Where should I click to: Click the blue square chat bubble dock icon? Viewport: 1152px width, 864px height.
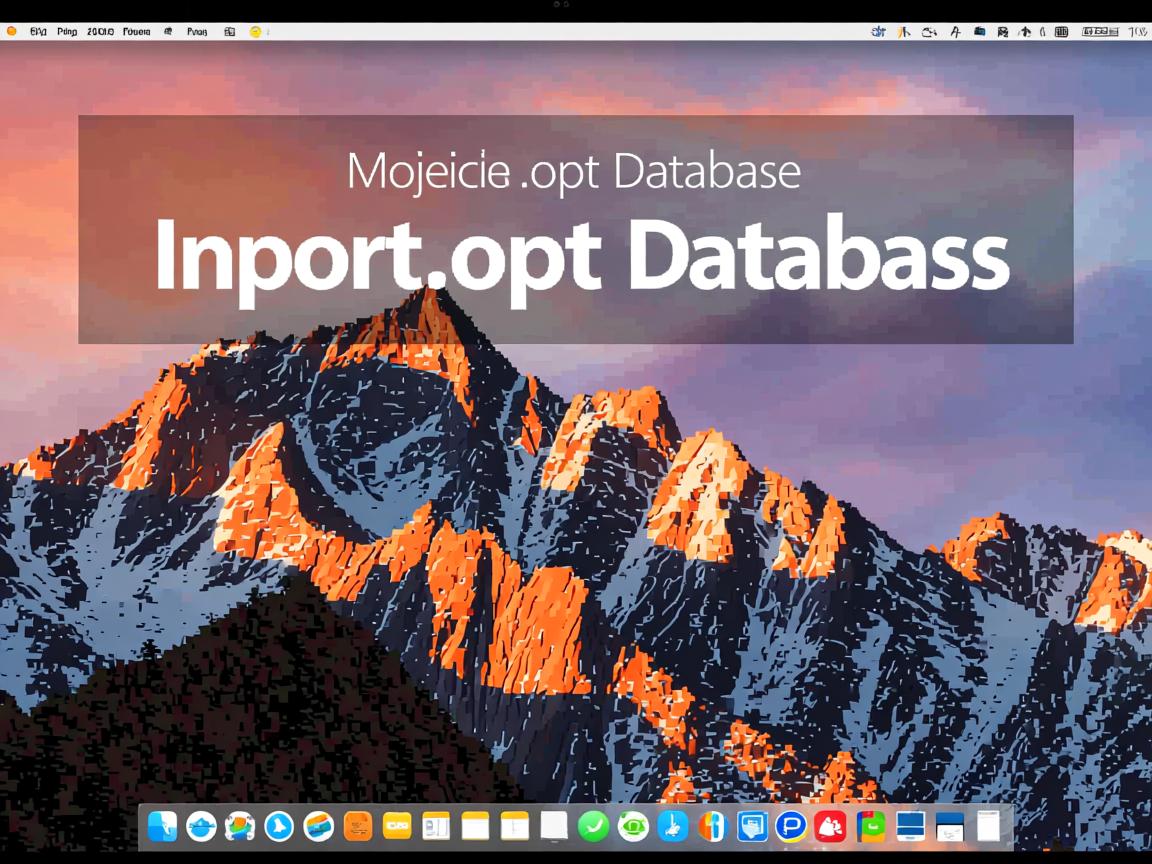751,826
